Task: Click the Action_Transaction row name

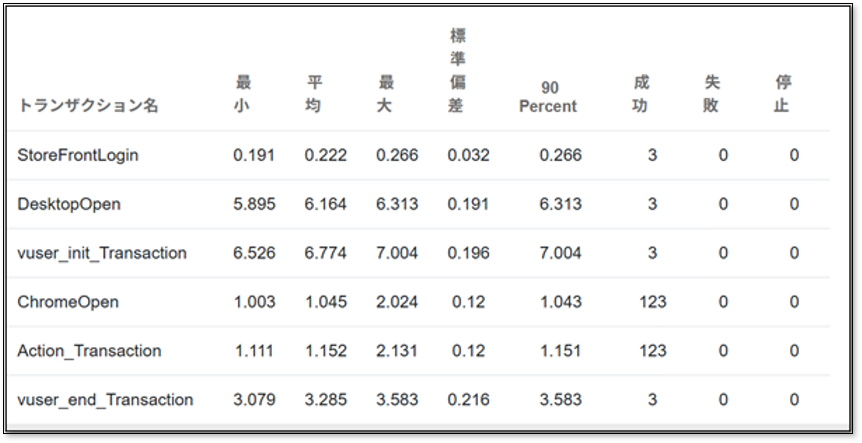Action: tap(89, 351)
